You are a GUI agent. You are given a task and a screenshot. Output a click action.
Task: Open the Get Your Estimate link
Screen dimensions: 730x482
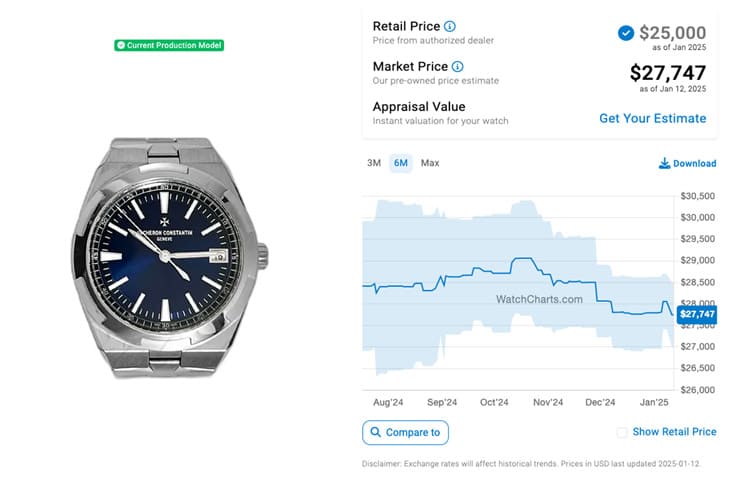pyautogui.click(x=652, y=118)
